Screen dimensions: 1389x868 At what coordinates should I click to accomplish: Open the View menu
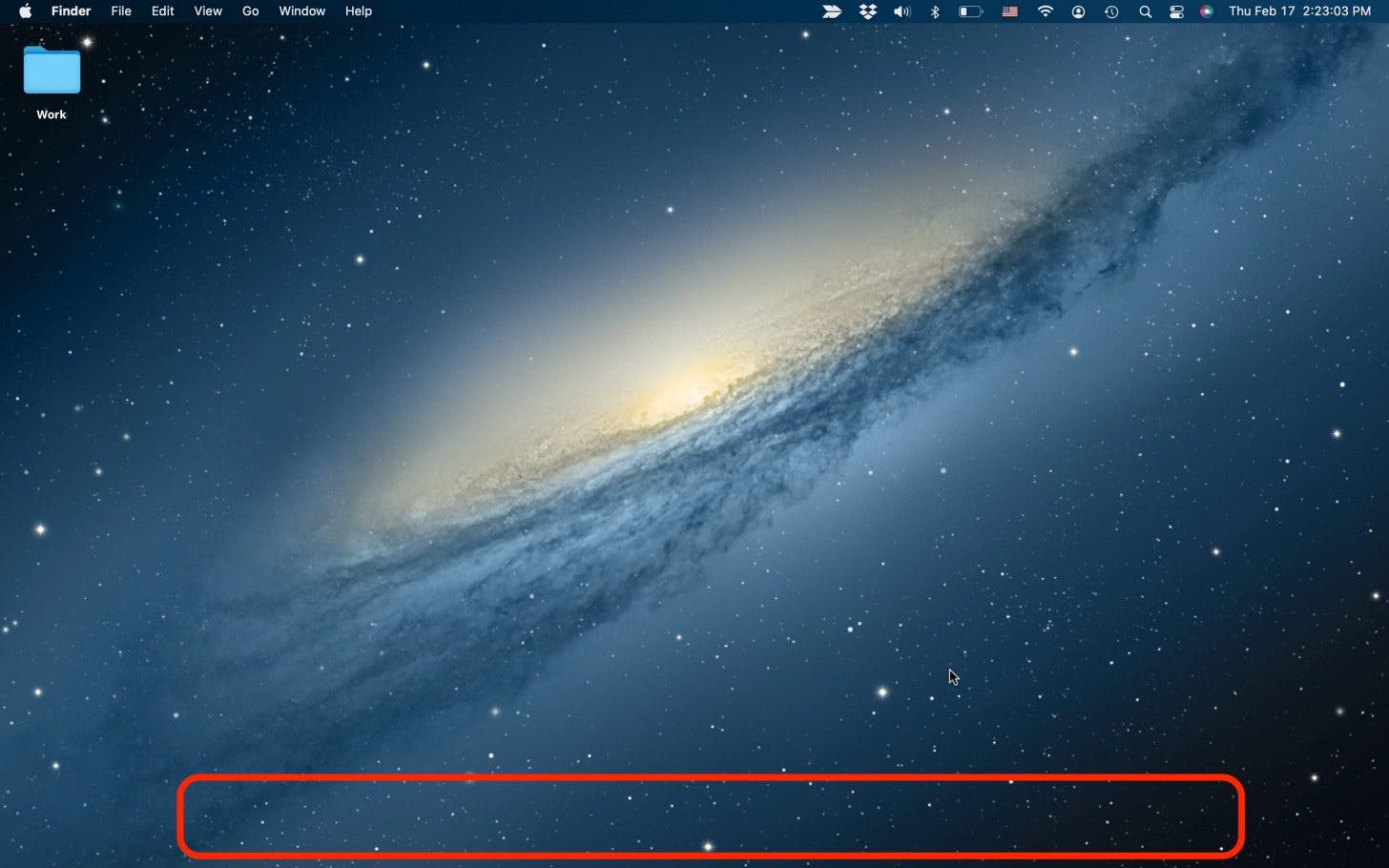click(208, 11)
